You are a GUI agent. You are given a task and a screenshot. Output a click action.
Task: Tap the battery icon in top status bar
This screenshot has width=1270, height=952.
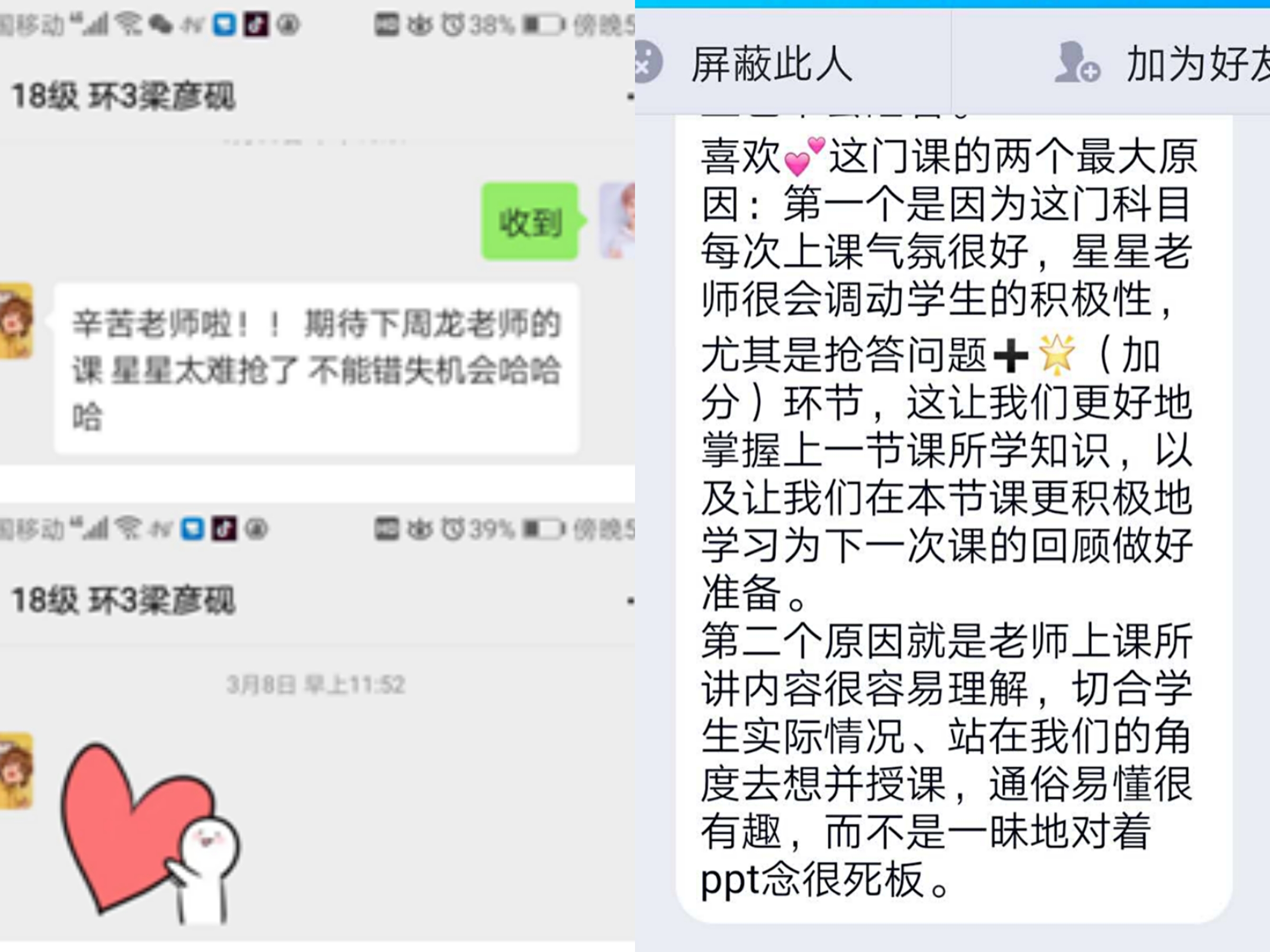coord(543,25)
